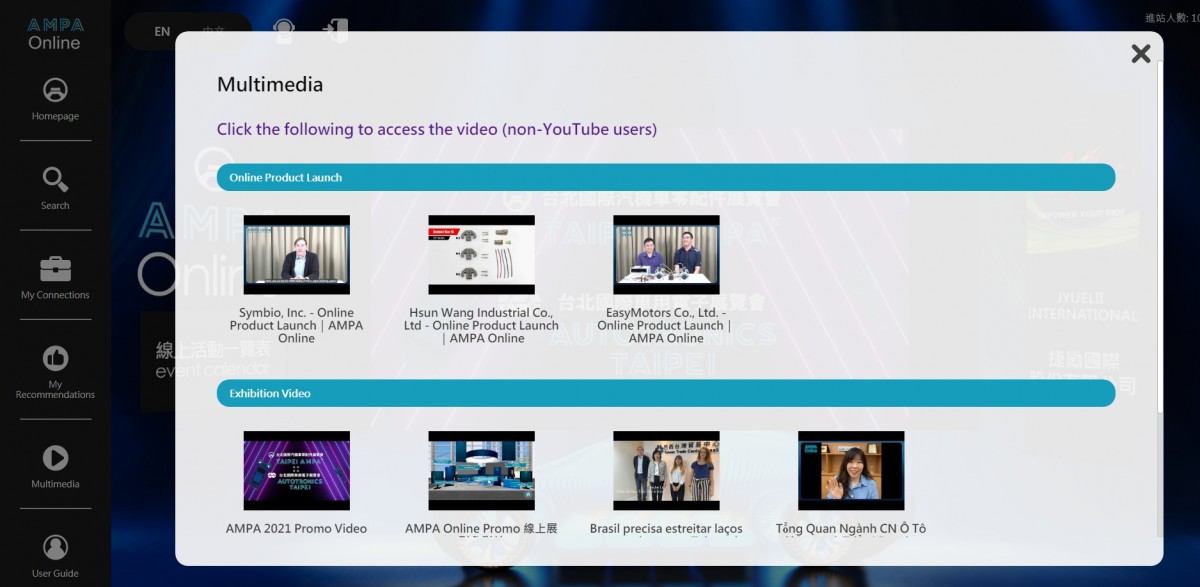Click the non-YouTube users instruction text
1200x587 pixels.
point(437,129)
